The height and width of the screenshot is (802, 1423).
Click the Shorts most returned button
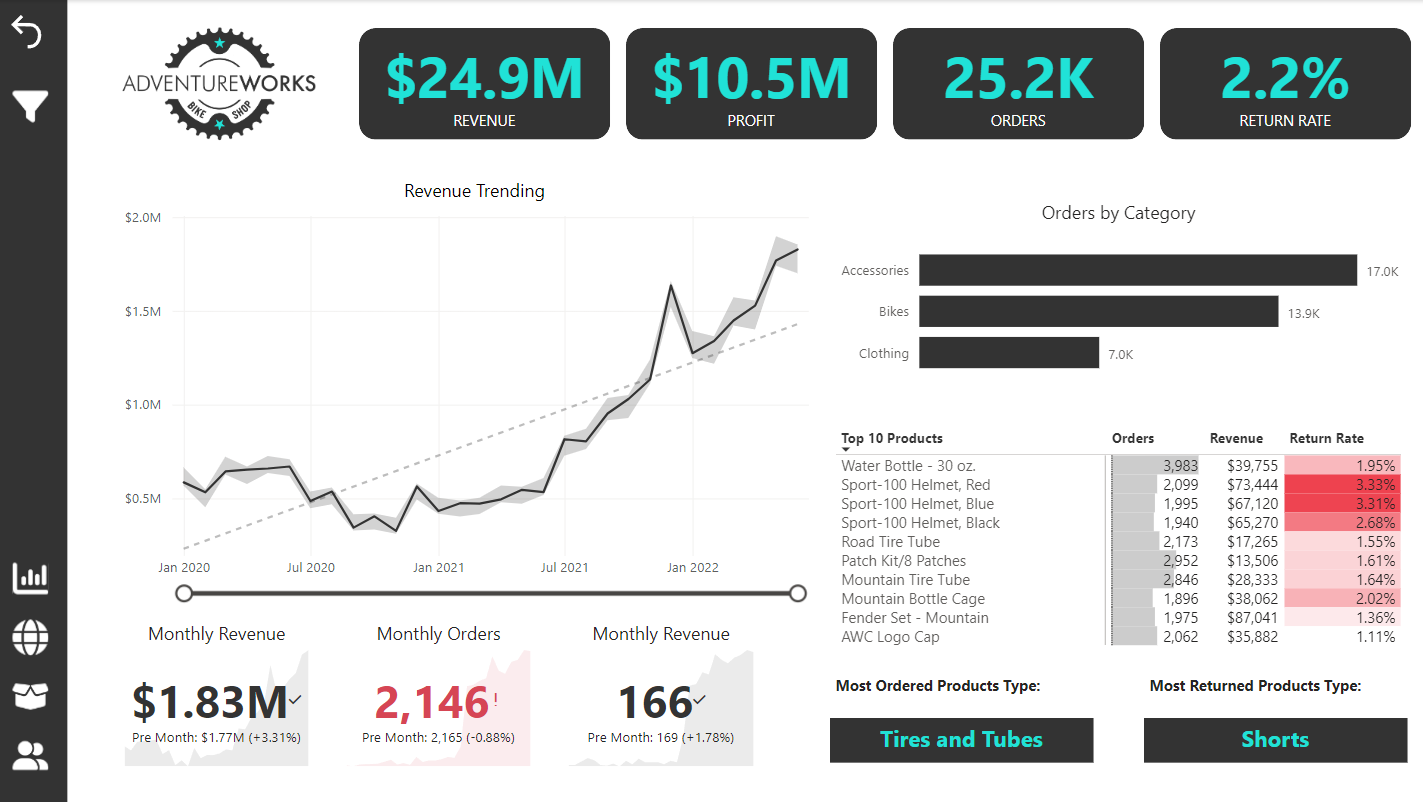pyautogui.click(x=1275, y=740)
